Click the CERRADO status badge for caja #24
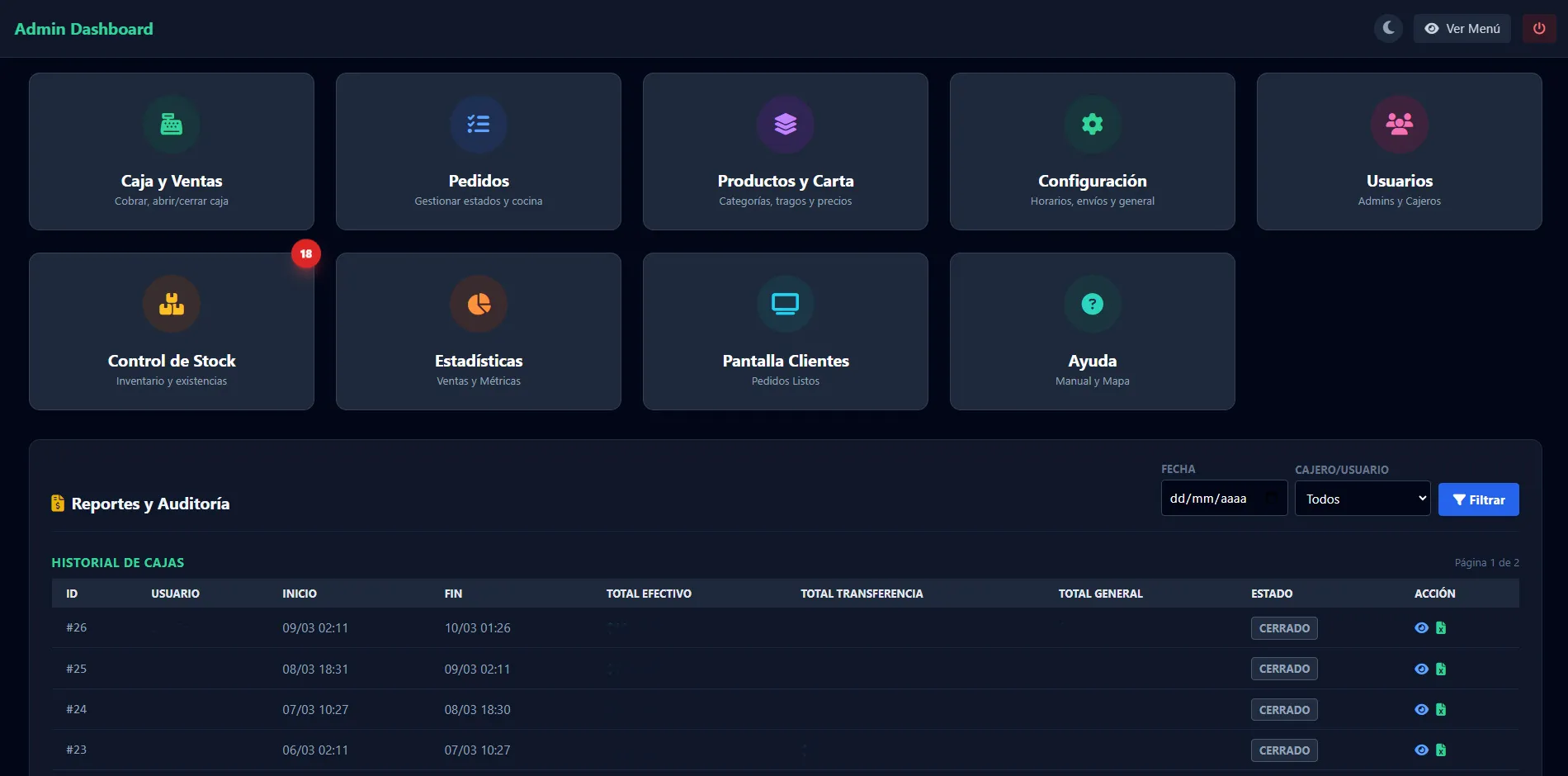The width and height of the screenshot is (1568, 776). [1284, 710]
